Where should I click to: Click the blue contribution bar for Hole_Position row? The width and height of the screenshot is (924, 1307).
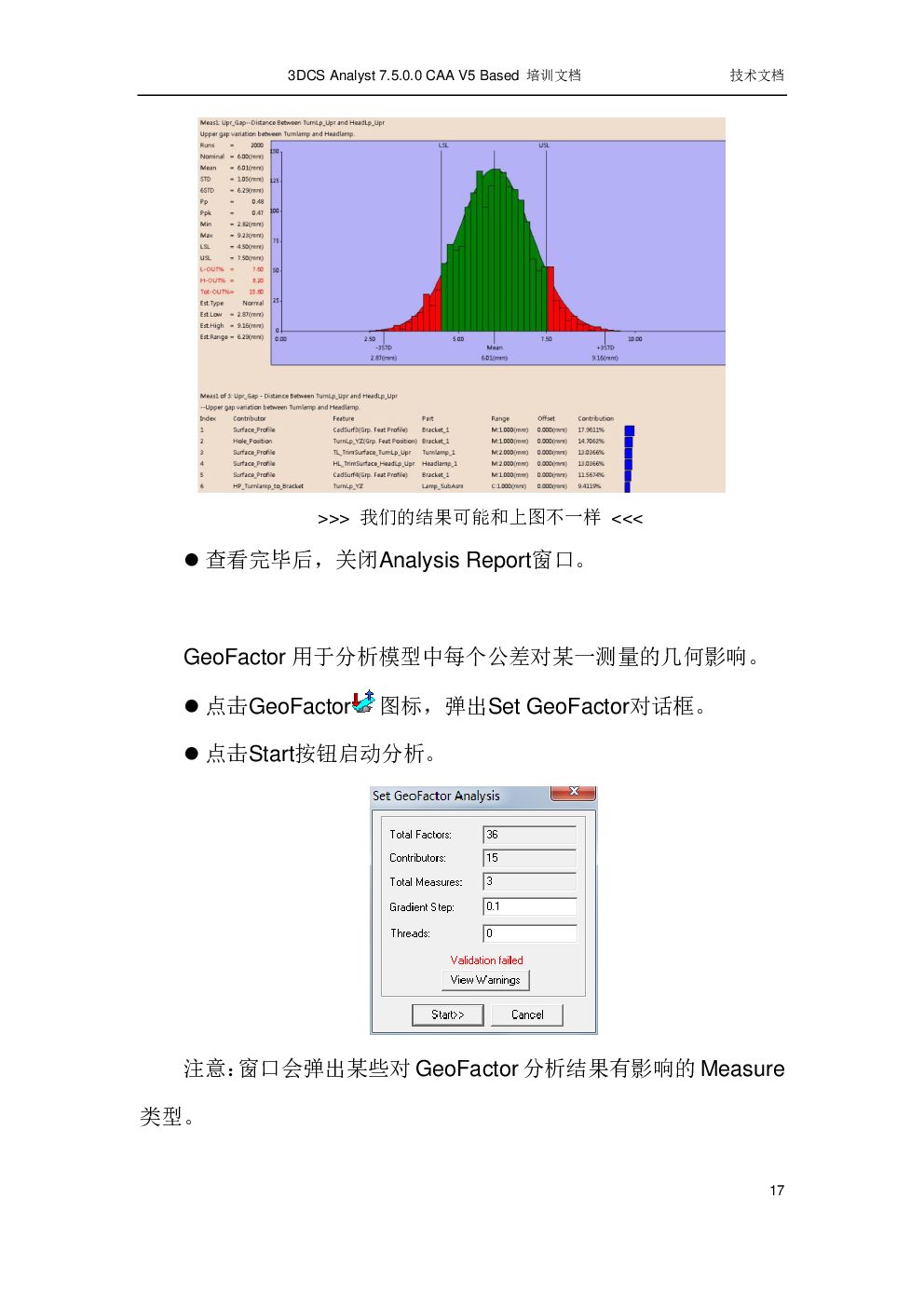pyautogui.click(x=629, y=442)
